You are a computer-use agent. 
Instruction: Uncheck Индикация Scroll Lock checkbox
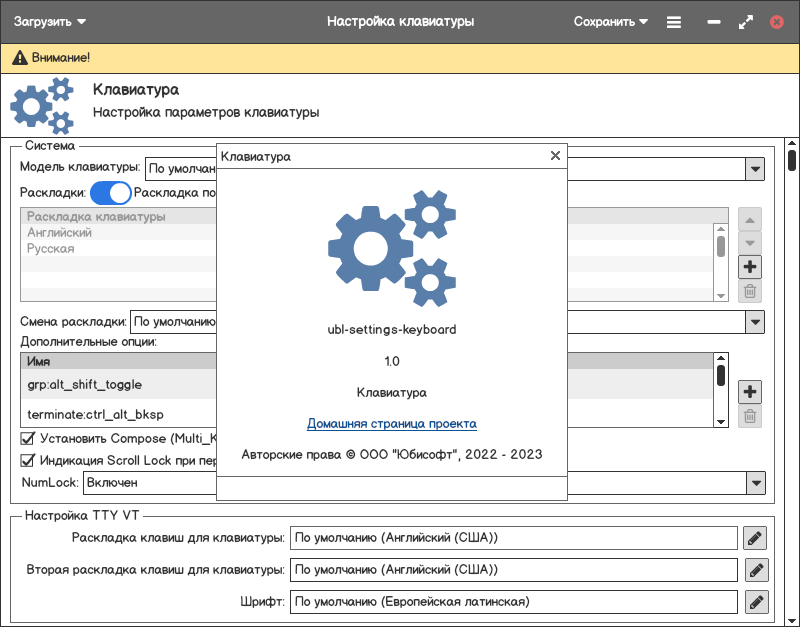[x=28, y=461]
